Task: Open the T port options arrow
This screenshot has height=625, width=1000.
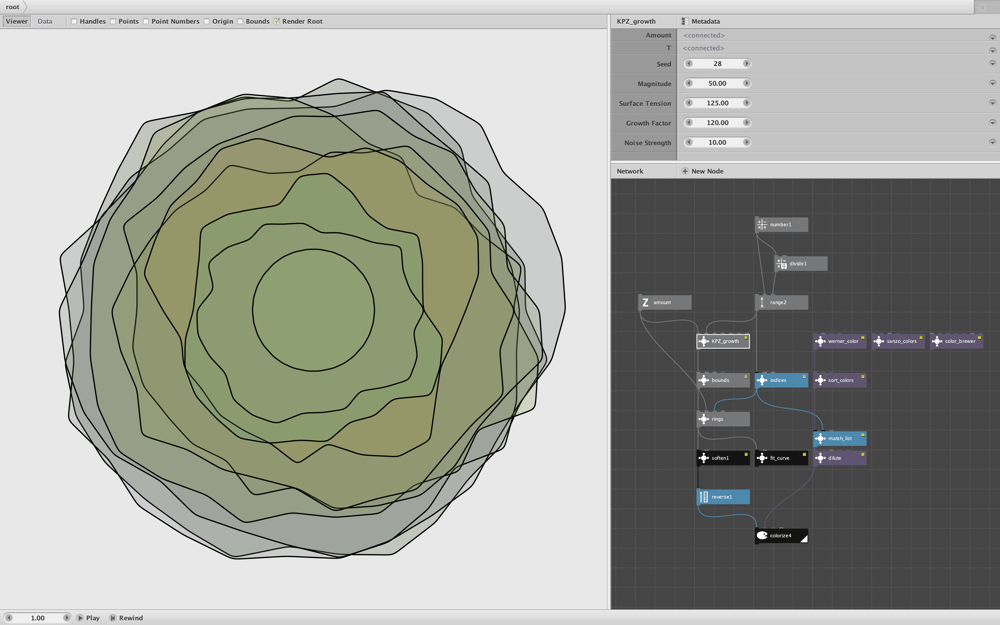Action: click(992, 50)
